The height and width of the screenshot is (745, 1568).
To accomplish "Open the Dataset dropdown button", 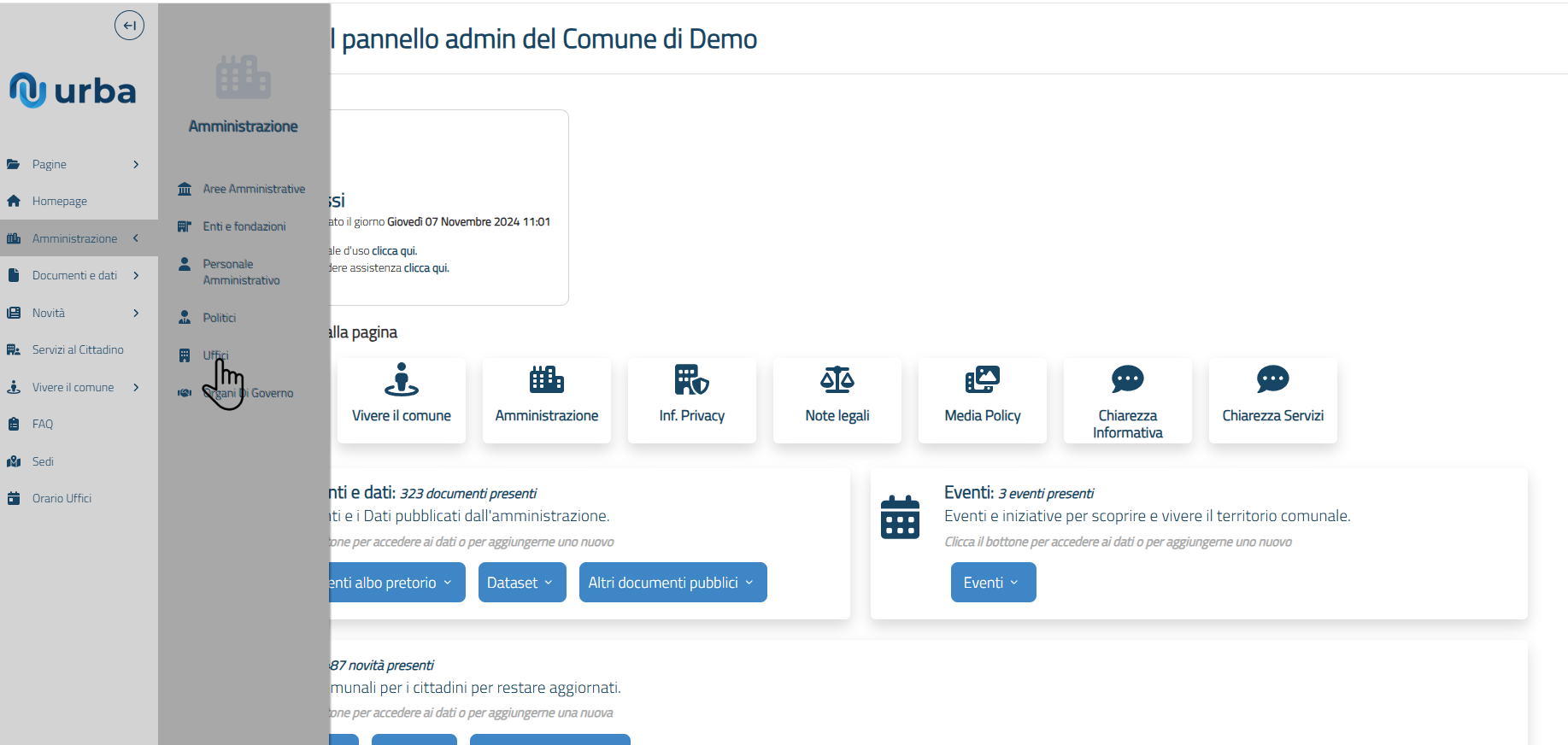I will 521,583.
